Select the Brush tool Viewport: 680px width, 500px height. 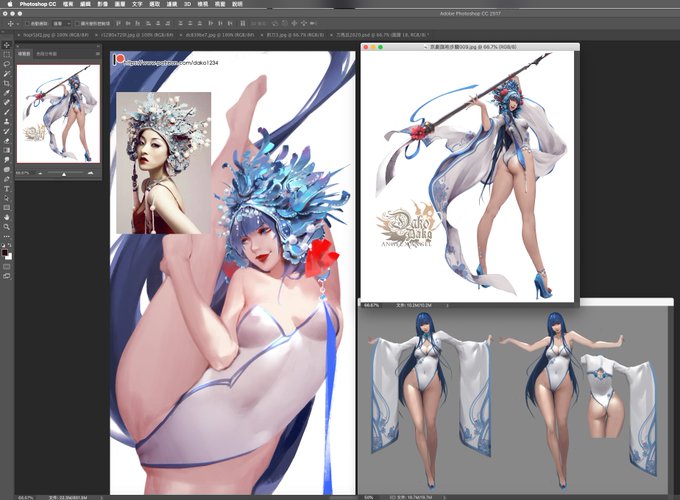click(x=7, y=112)
